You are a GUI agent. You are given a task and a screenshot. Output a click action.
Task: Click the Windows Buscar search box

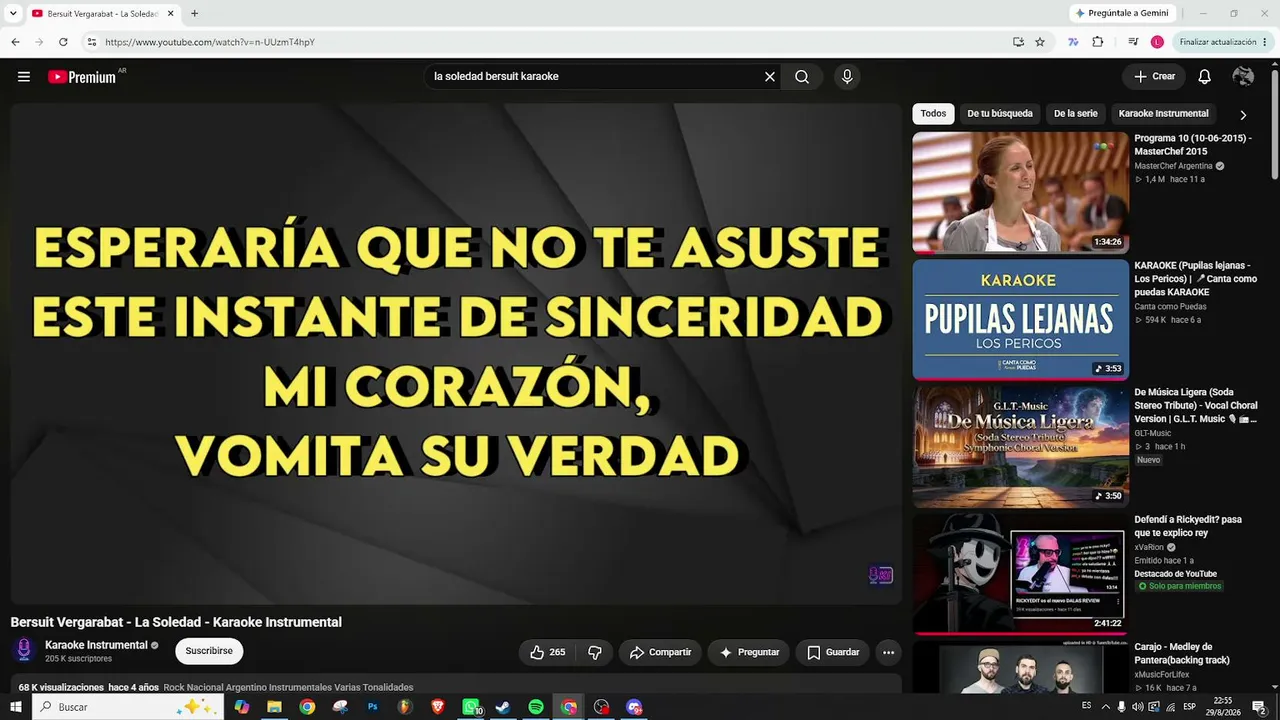click(x=130, y=707)
